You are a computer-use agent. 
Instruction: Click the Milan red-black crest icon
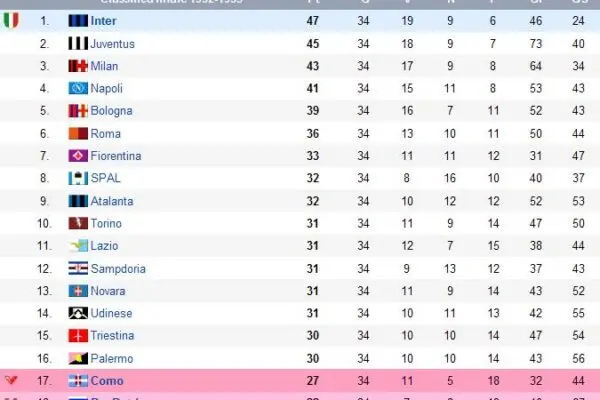tap(78, 66)
